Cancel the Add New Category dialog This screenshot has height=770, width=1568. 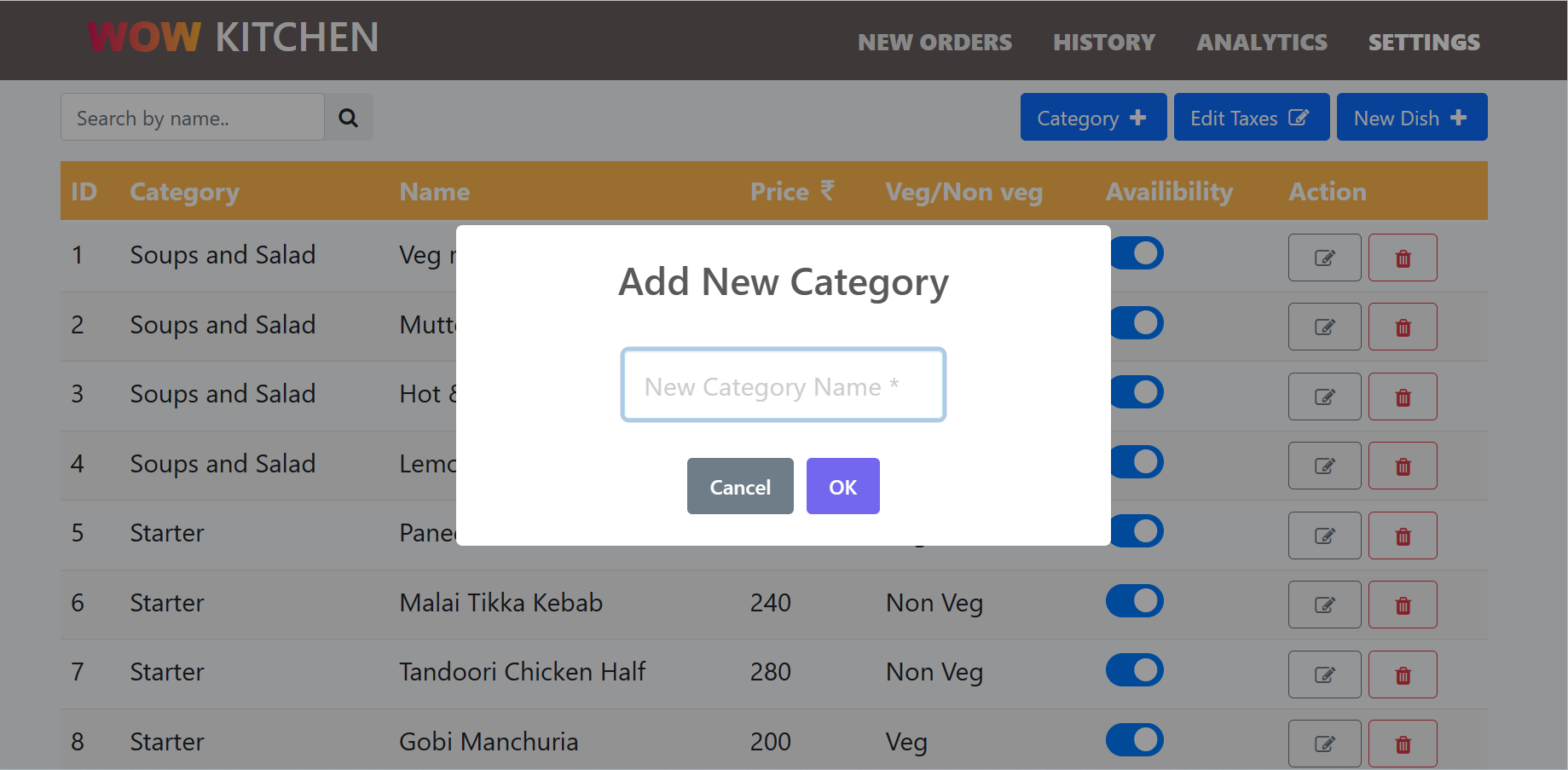click(x=739, y=486)
